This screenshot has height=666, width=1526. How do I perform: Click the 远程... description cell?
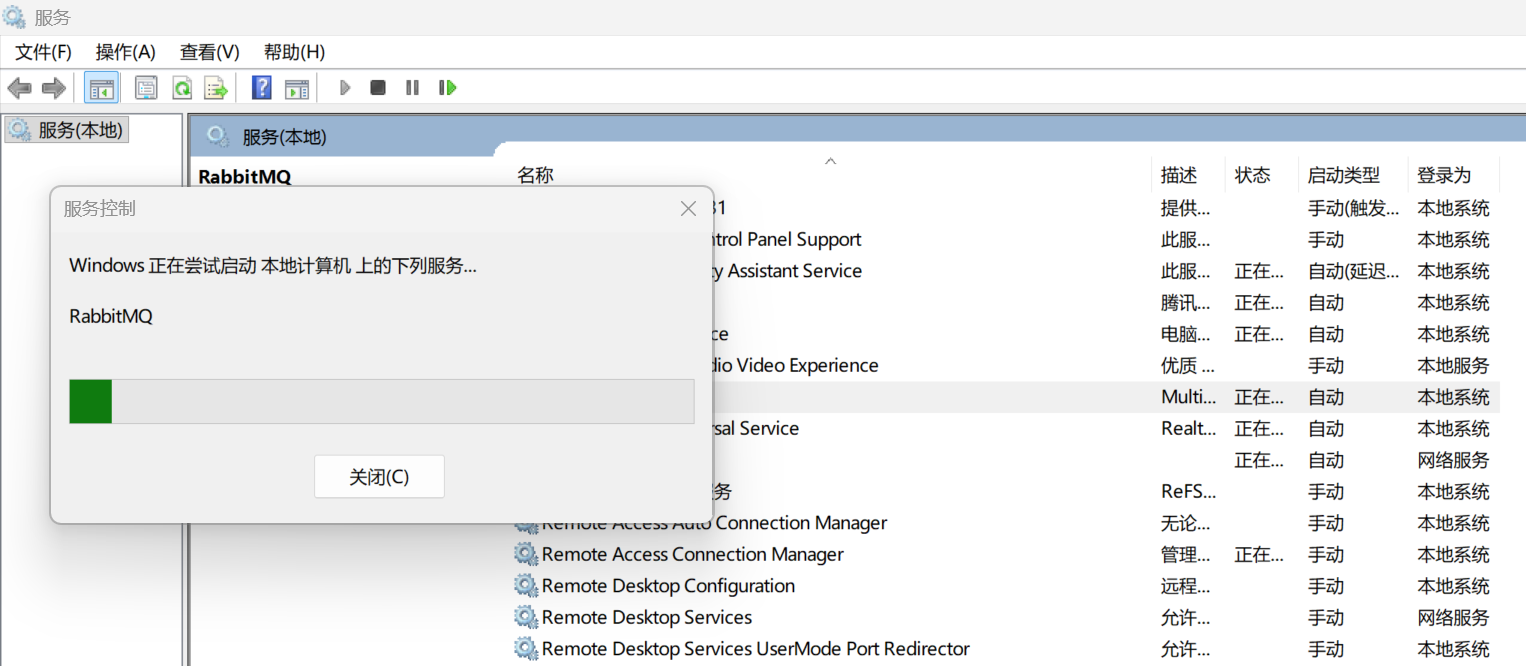(x=1185, y=586)
